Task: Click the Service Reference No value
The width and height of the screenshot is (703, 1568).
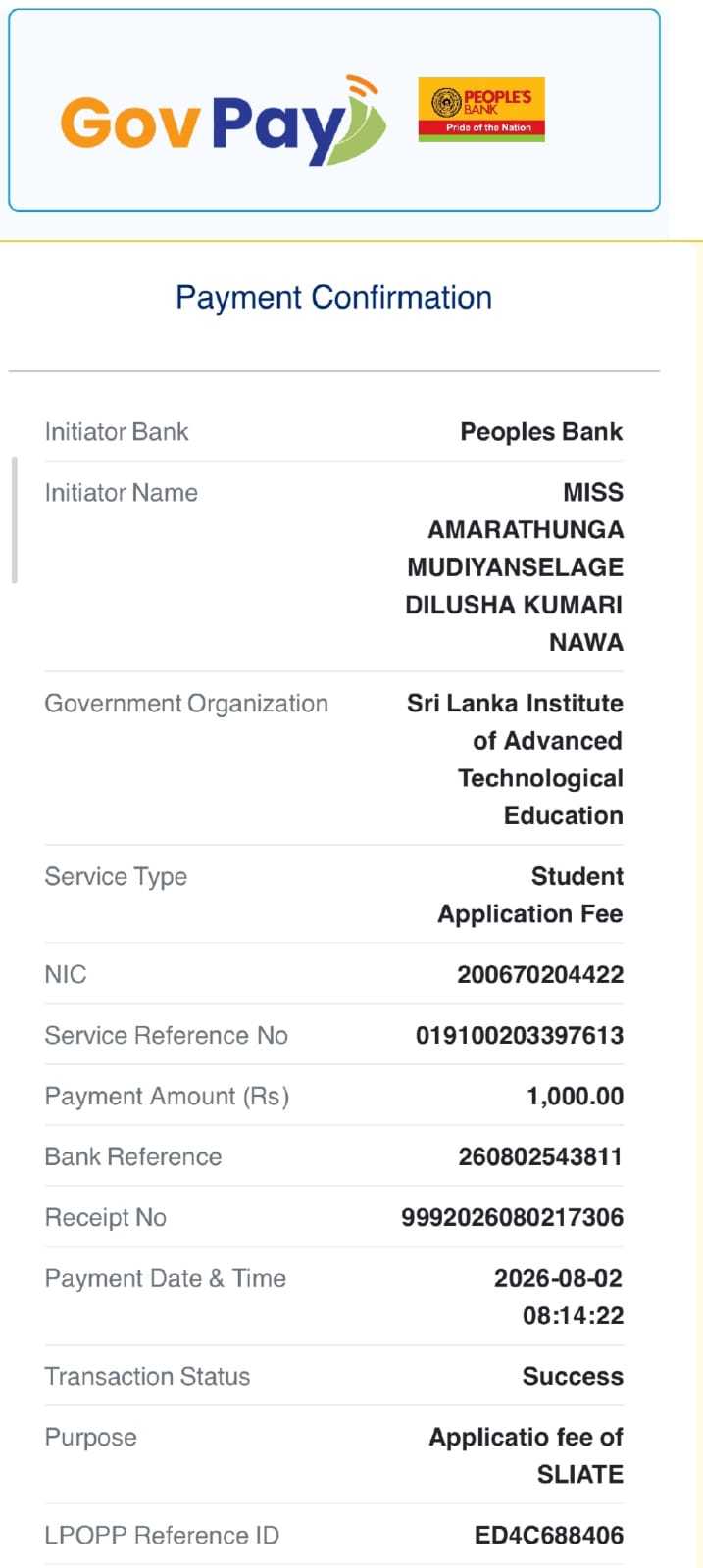Action: 520,1036
